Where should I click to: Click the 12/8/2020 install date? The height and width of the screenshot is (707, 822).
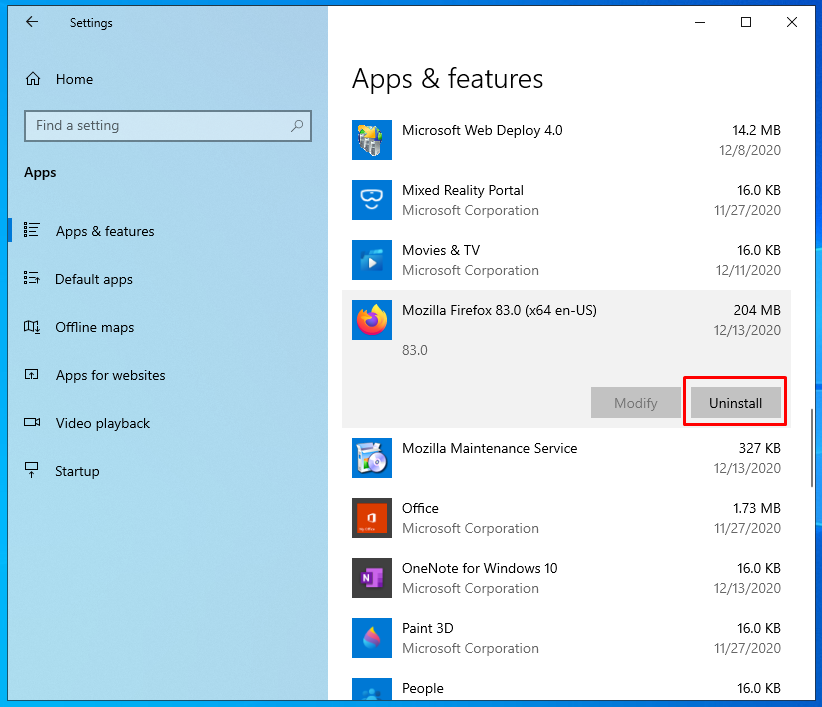point(750,150)
